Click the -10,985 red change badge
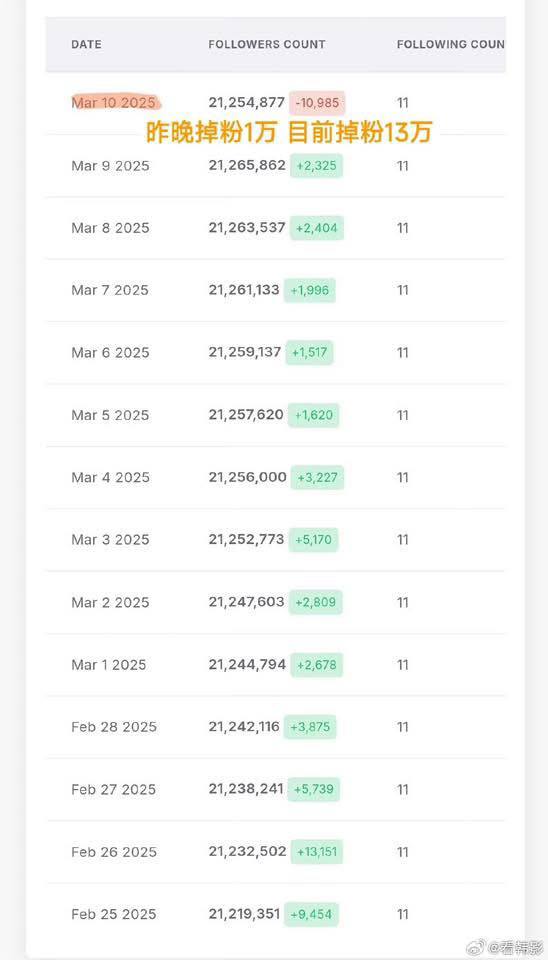Screen dimensions: 548x960 (317, 103)
